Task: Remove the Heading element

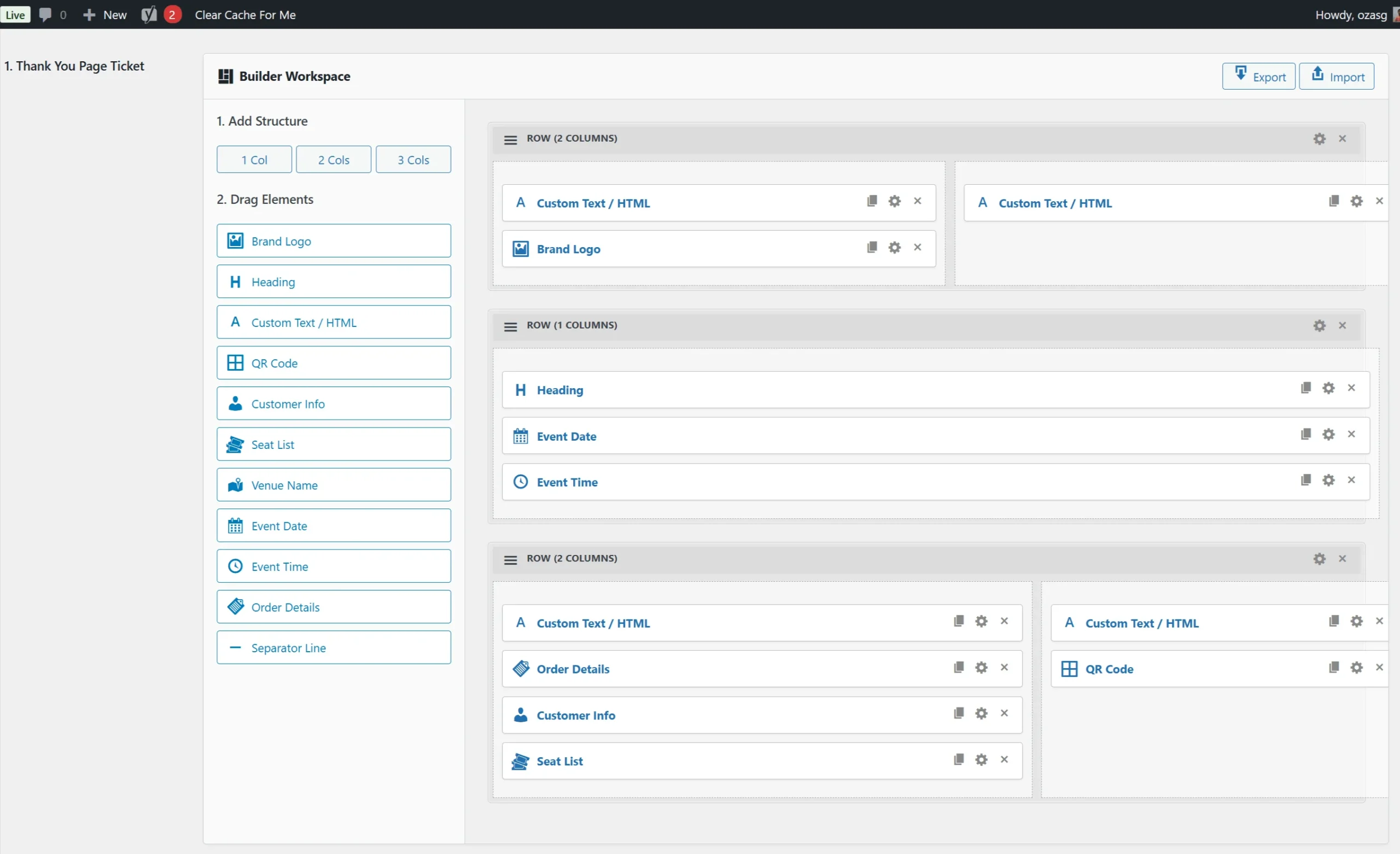Action: (1352, 388)
